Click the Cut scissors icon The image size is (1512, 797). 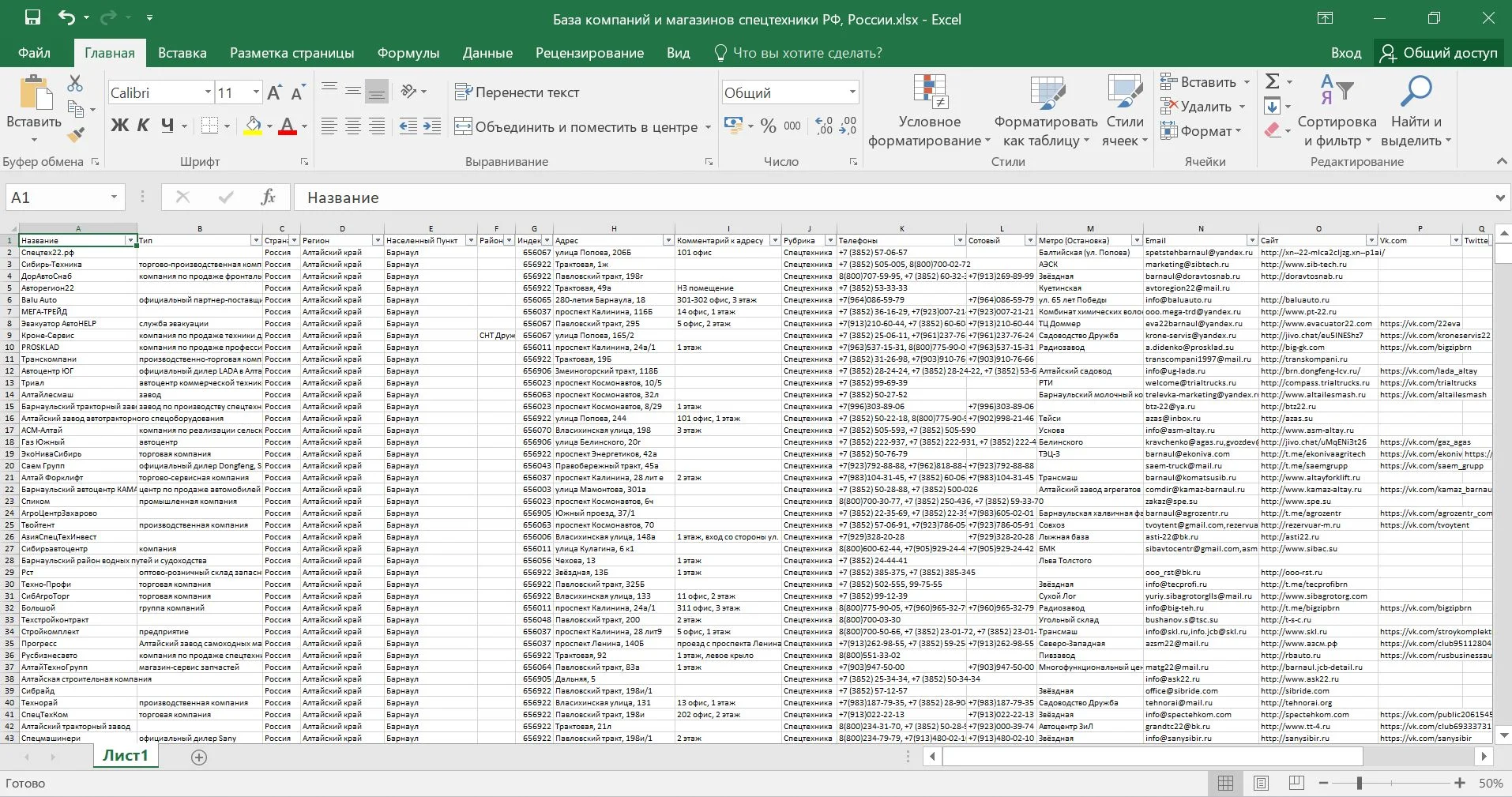pyautogui.click(x=75, y=82)
